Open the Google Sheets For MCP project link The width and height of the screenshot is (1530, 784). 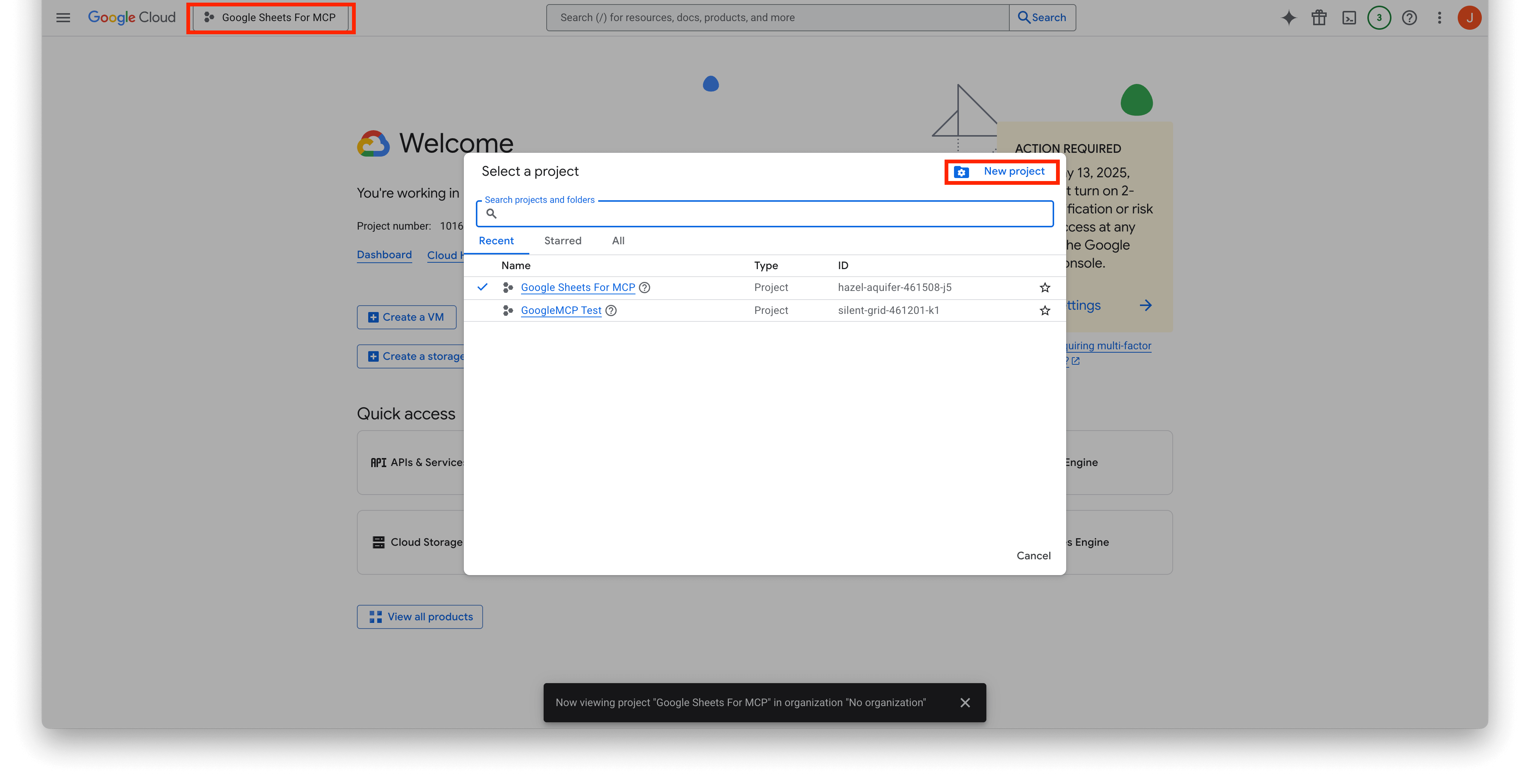pyautogui.click(x=577, y=288)
